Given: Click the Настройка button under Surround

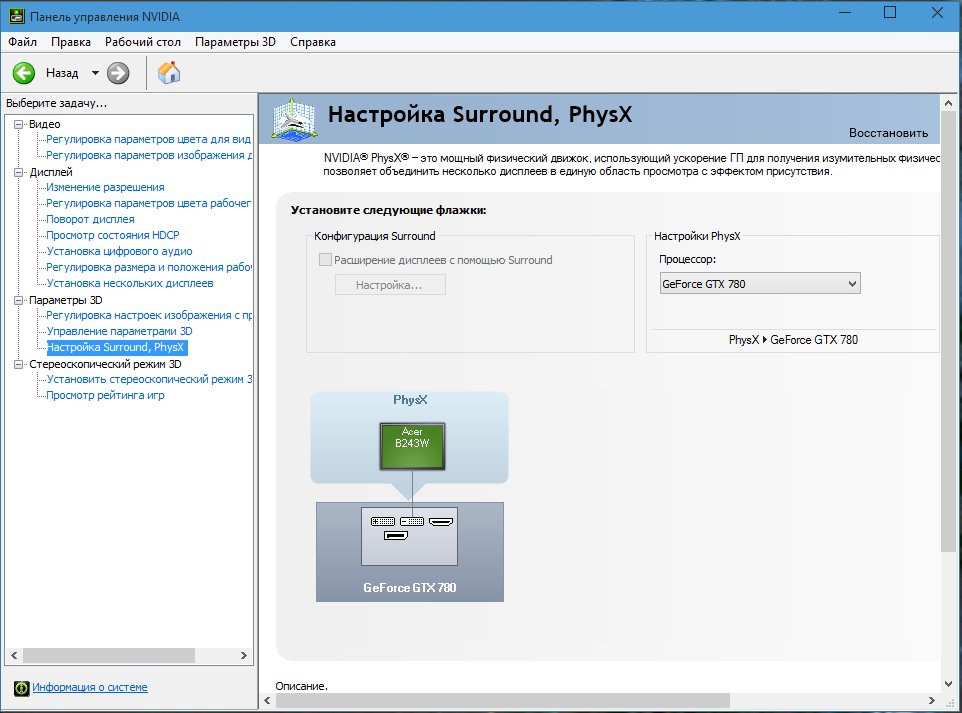Looking at the screenshot, I should click(389, 285).
